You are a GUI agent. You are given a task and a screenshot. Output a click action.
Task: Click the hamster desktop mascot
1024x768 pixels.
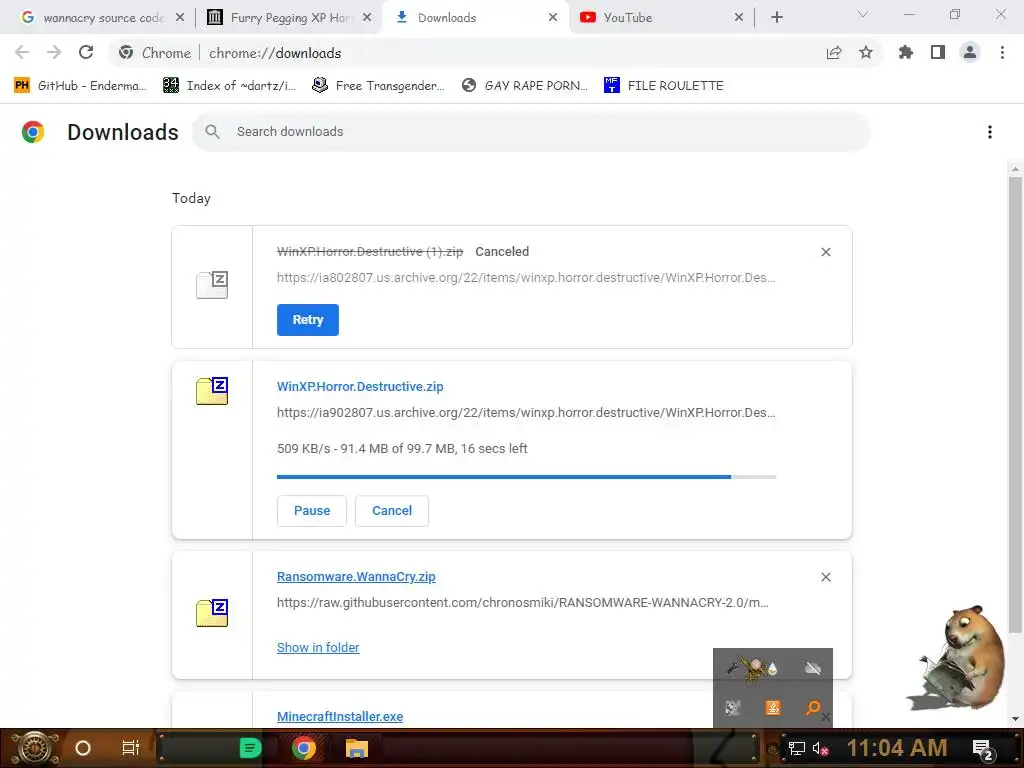tap(958, 658)
